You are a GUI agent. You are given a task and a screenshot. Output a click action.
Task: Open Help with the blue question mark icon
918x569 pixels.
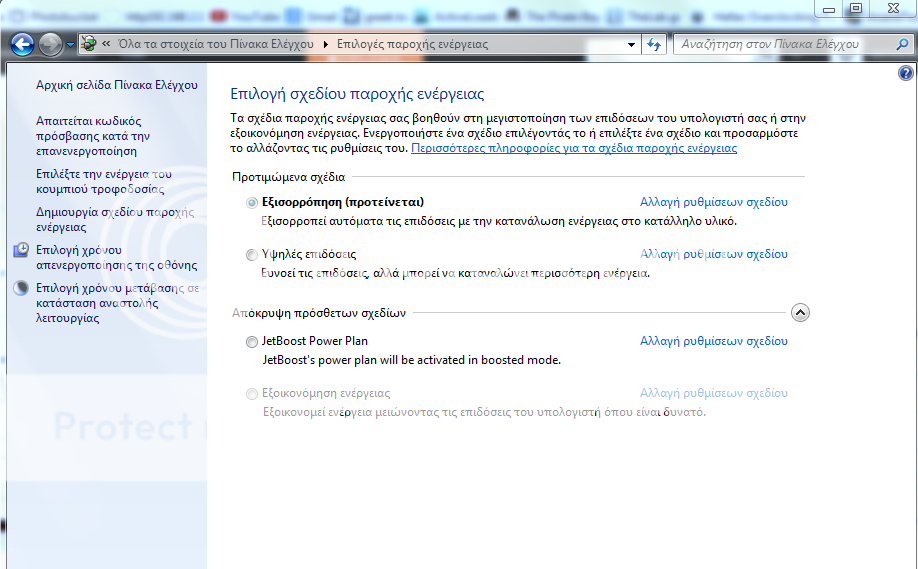click(905, 74)
